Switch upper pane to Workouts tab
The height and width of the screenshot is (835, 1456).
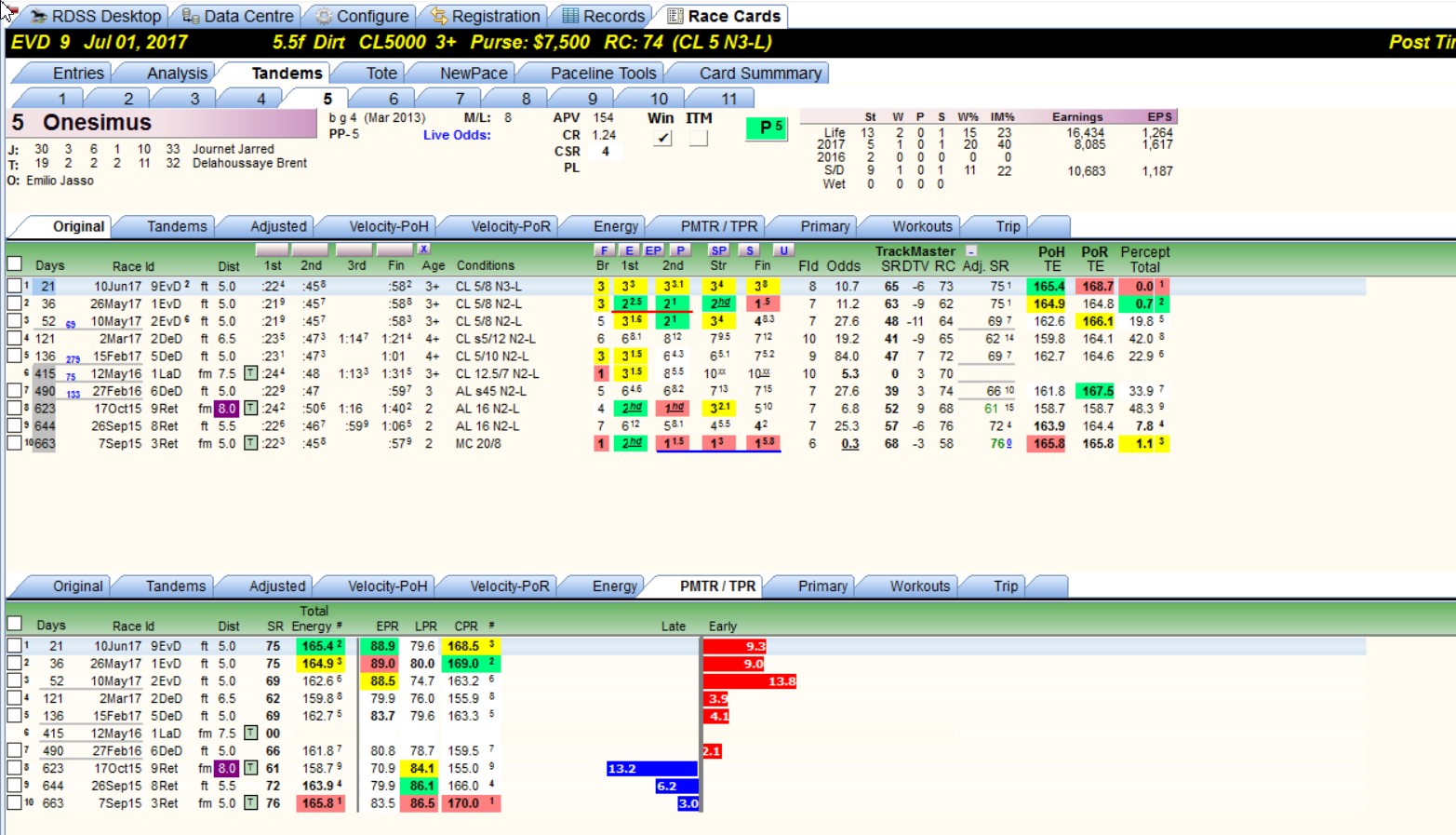[x=922, y=226]
